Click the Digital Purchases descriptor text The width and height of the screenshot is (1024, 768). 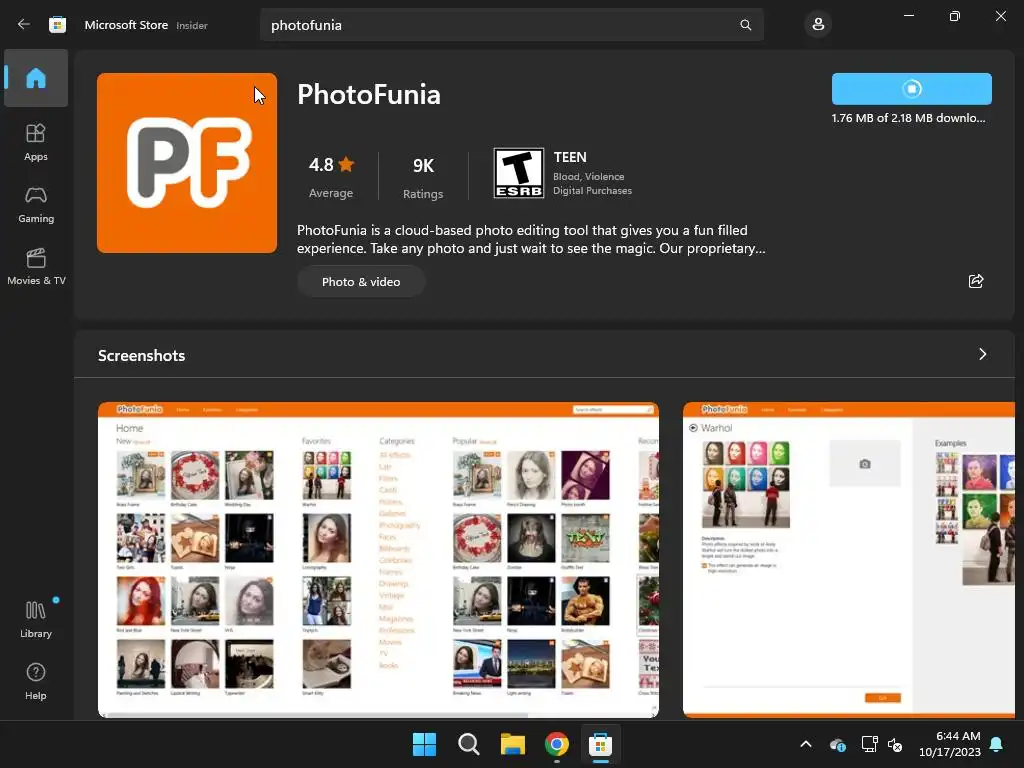click(x=592, y=191)
